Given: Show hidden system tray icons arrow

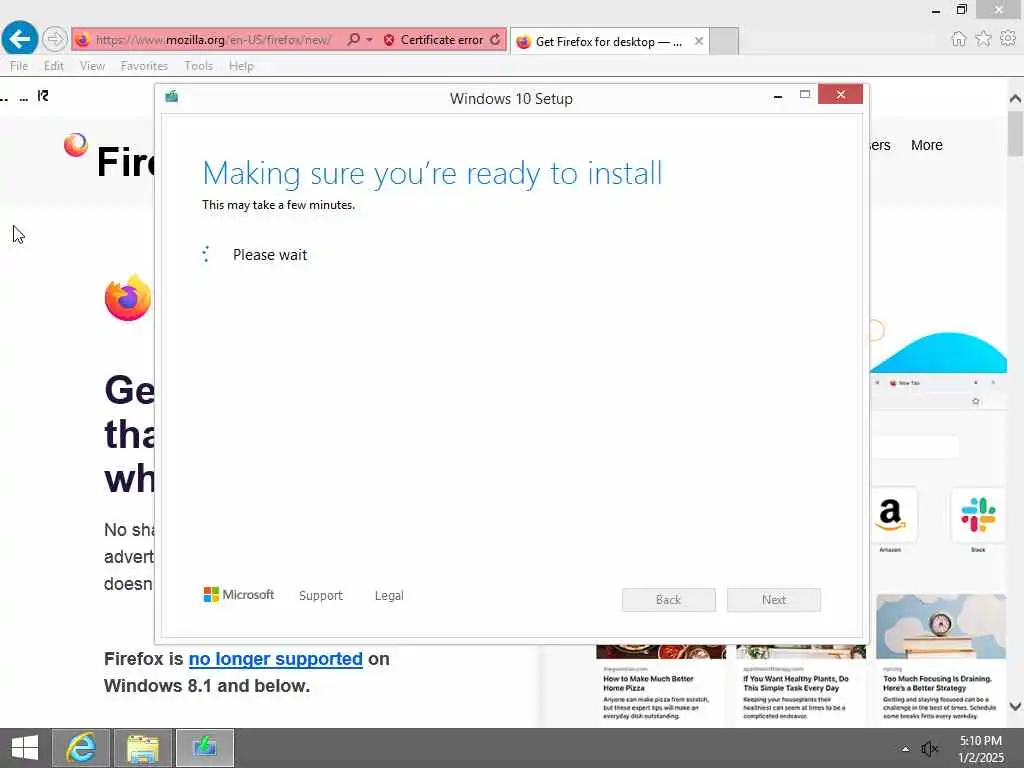Looking at the screenshot, I should click(905, 749).
